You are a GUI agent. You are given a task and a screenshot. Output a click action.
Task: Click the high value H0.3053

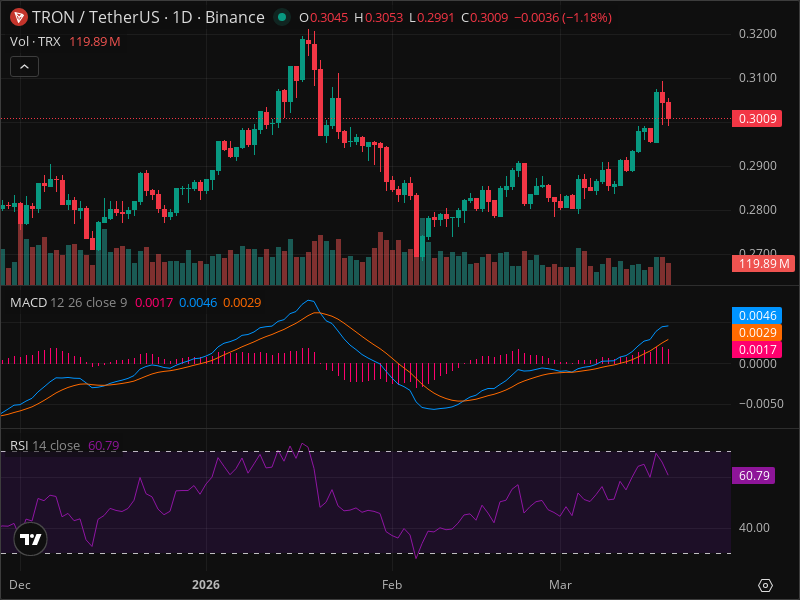coord(379,18)
